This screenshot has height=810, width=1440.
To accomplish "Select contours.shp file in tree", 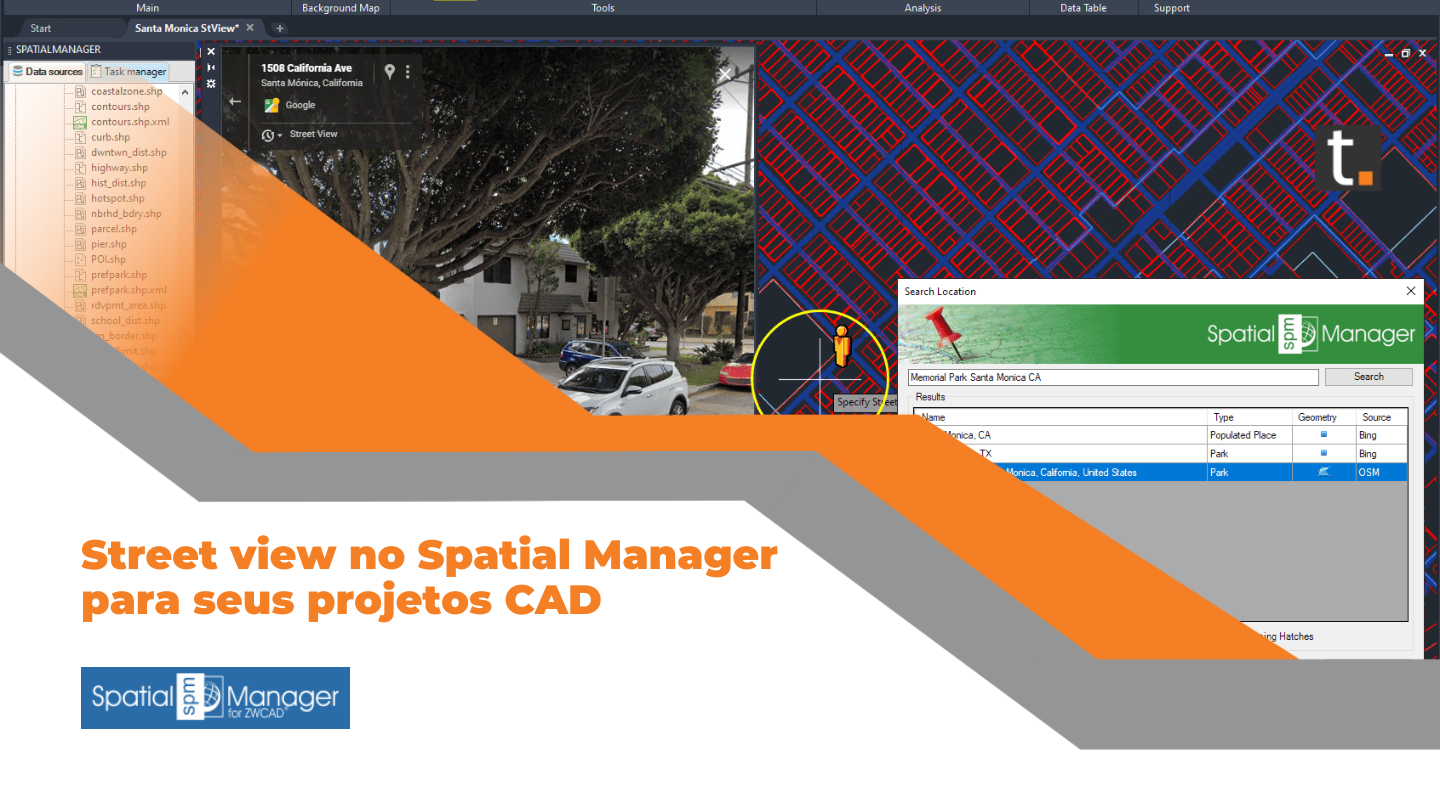I will (x=120, y=106).
